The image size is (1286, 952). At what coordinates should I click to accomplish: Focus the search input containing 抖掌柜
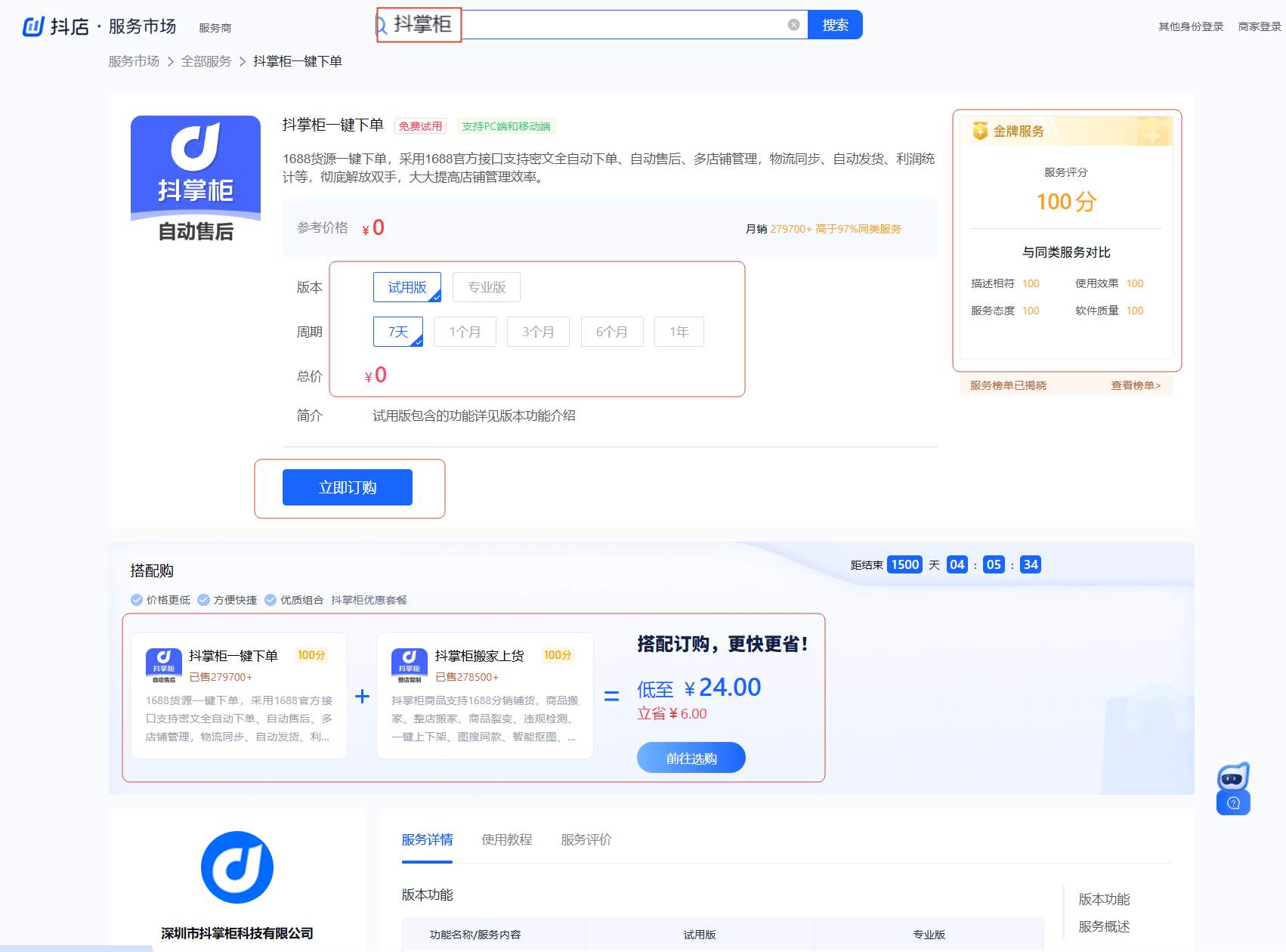coord(592,25)
